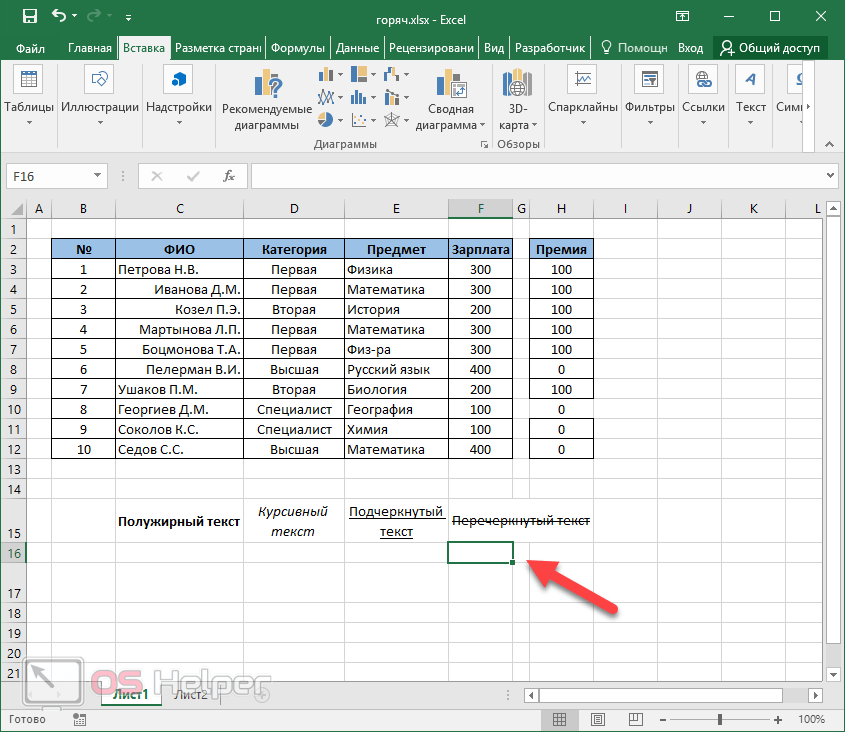
Task: Switch to Page Break Preview in the status bar
Action: 634,719
